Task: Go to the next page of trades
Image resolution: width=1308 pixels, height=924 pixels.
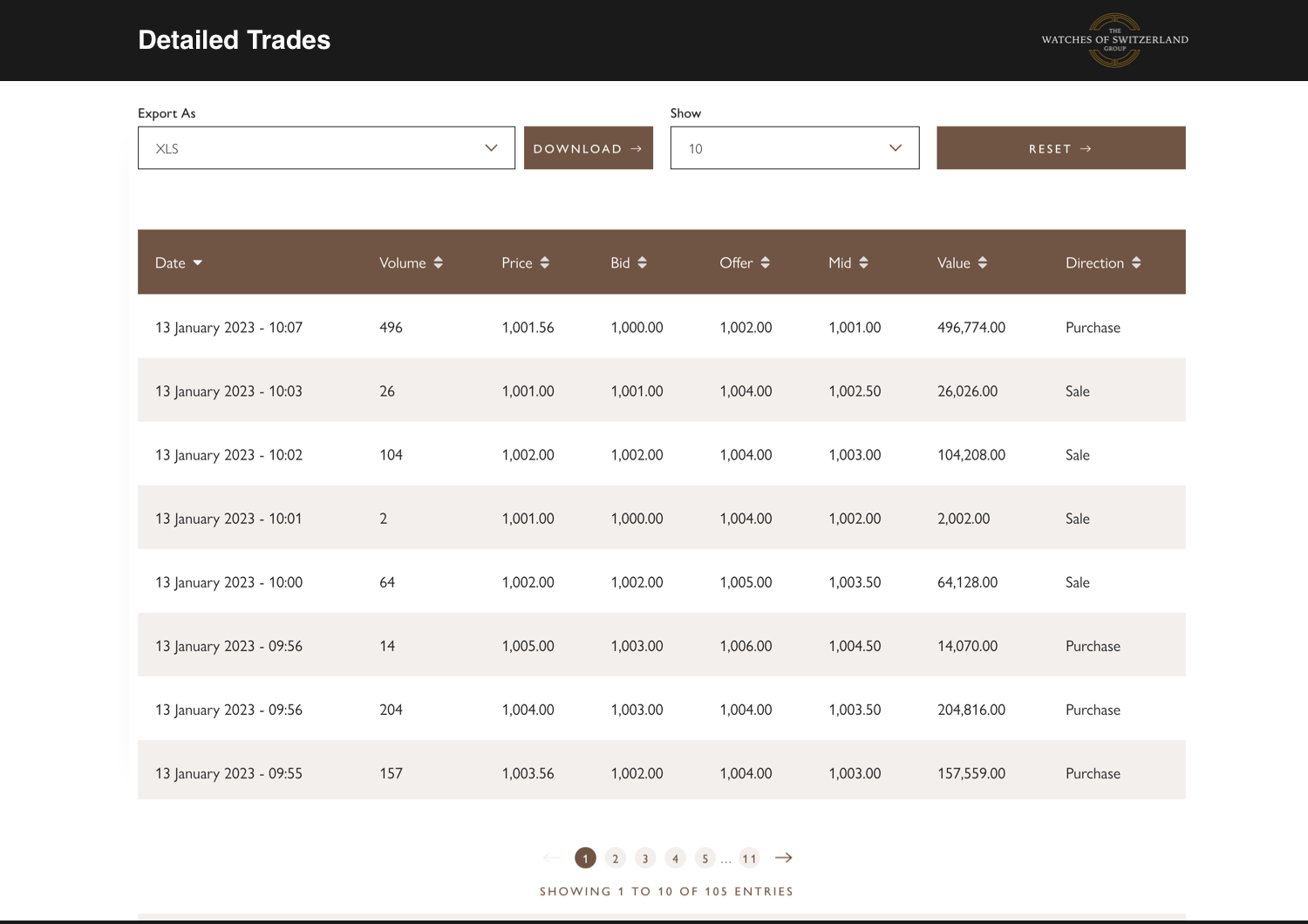Action: coord(783,858)
